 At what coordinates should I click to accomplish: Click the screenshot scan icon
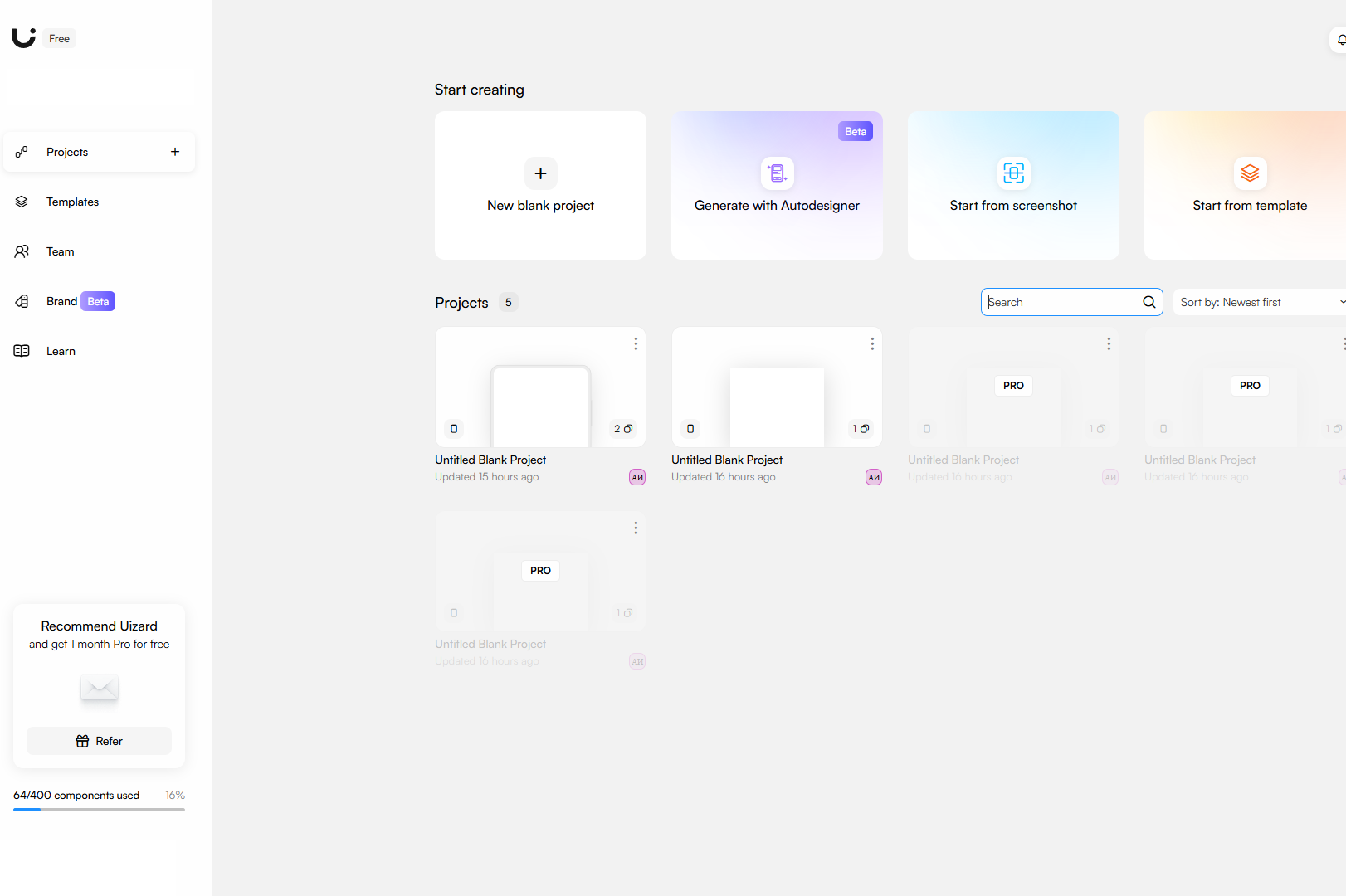pos(1013,173)
